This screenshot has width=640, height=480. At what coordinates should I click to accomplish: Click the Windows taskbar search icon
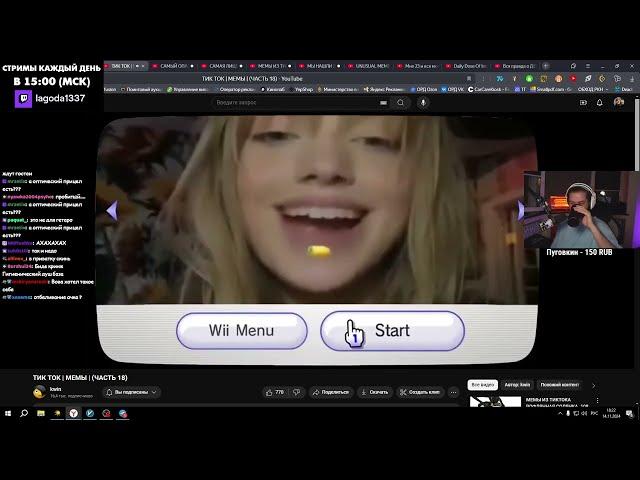pos(24,413)
